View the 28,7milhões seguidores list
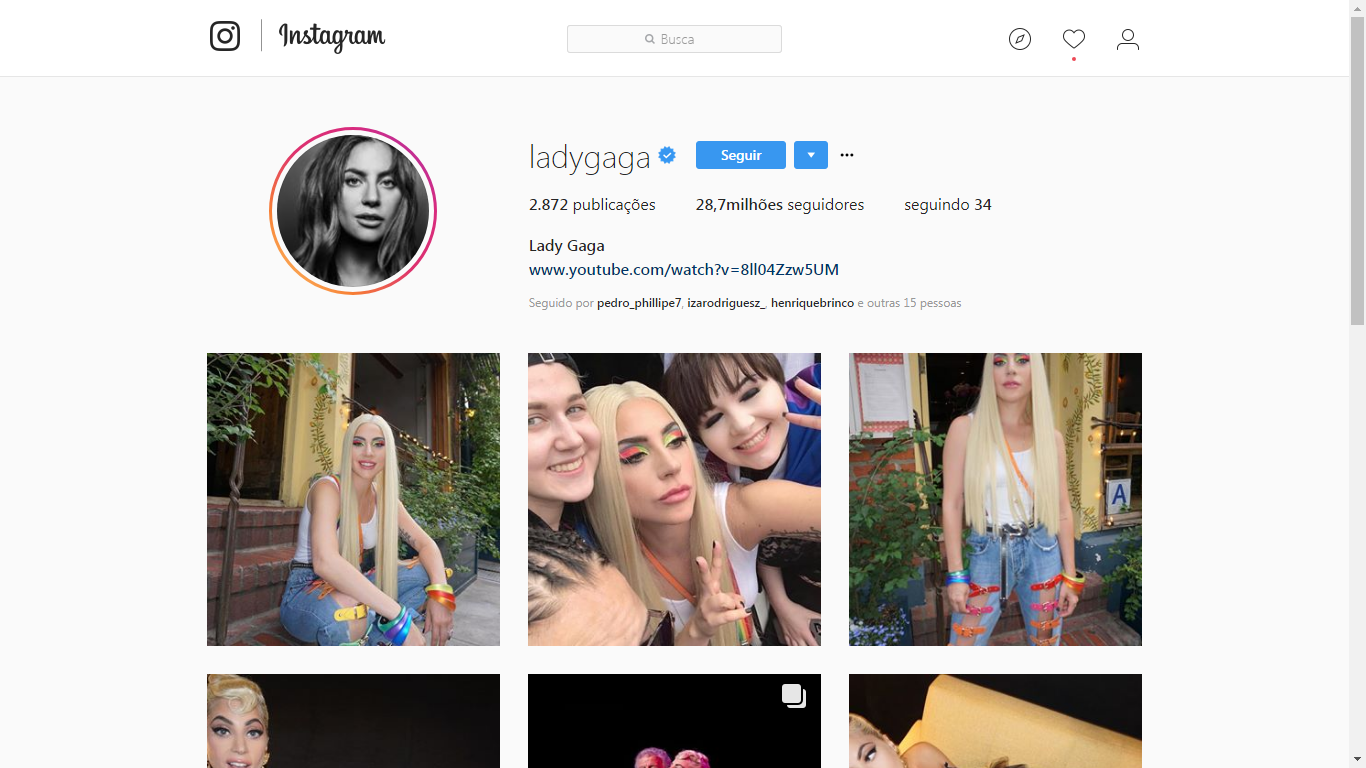Viewport: 1366px width, 768px height. tap(780, 204)
